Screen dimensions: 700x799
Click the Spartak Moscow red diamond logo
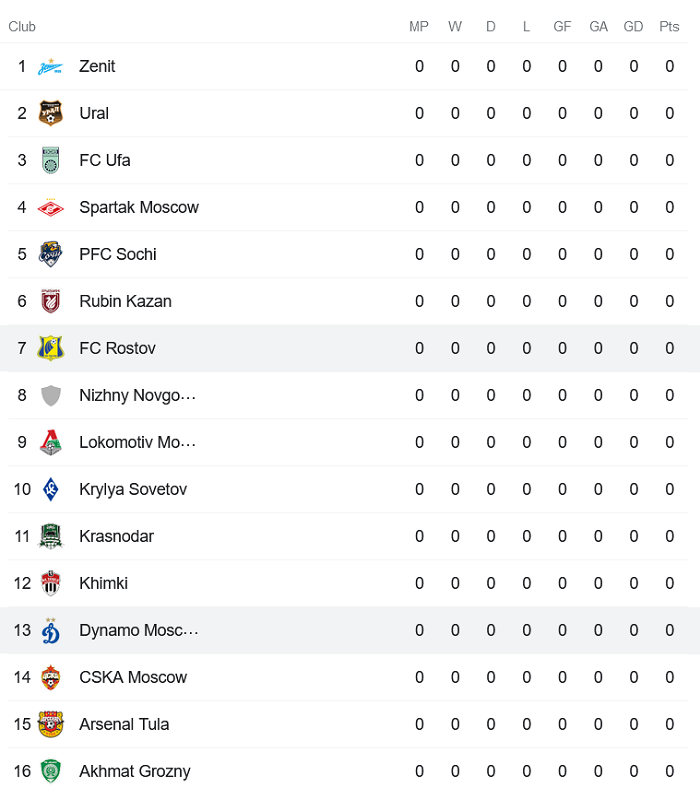(x=50, y=208)
